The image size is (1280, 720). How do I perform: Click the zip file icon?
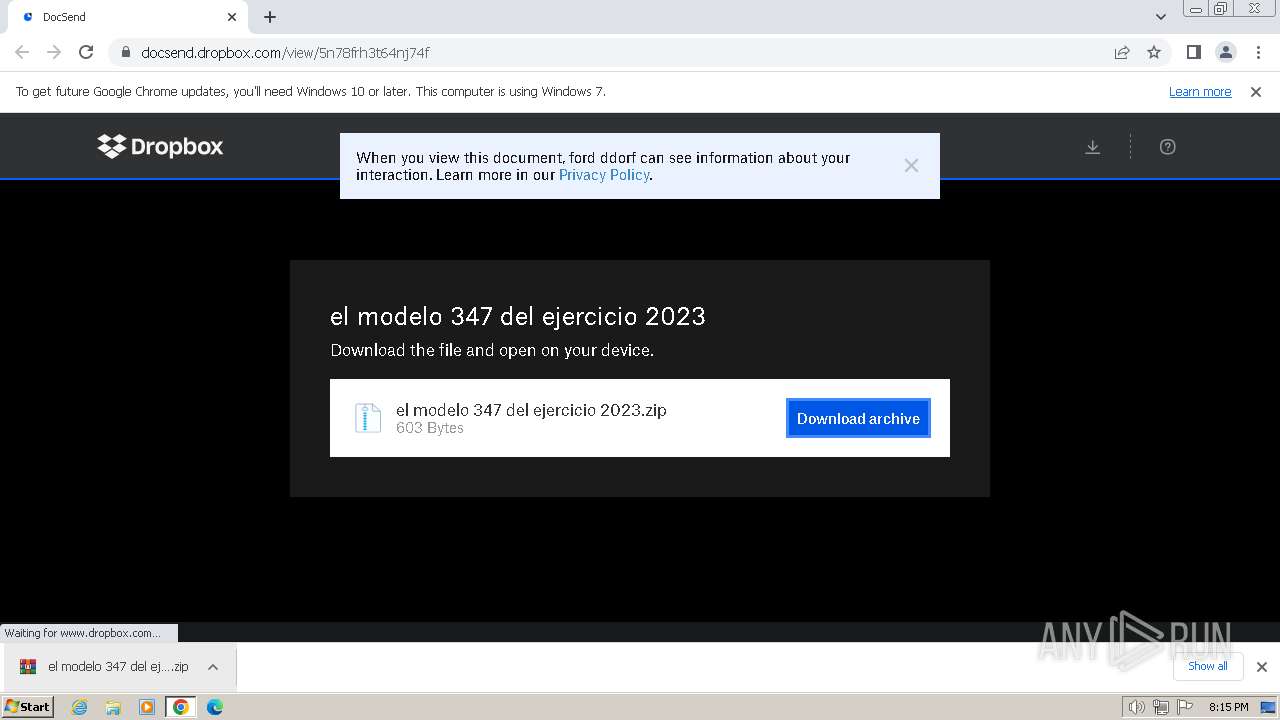[x=368, y=418]
